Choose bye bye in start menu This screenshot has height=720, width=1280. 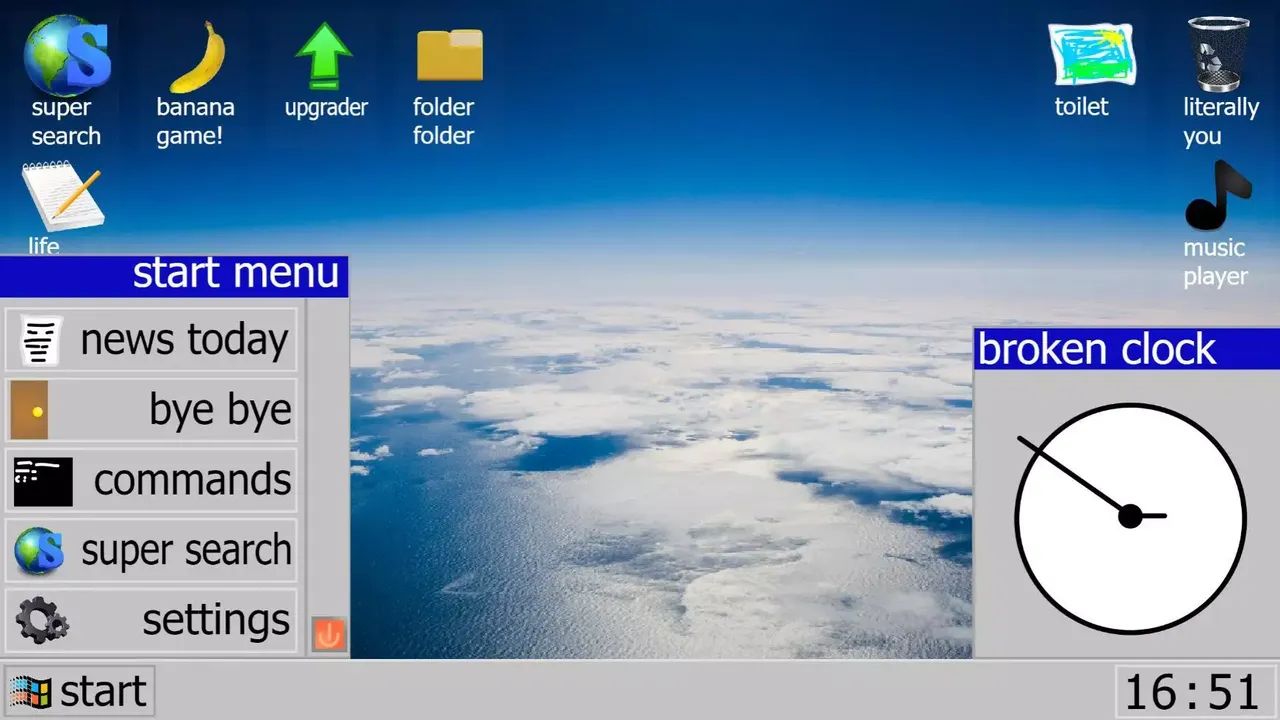[152, 410]
